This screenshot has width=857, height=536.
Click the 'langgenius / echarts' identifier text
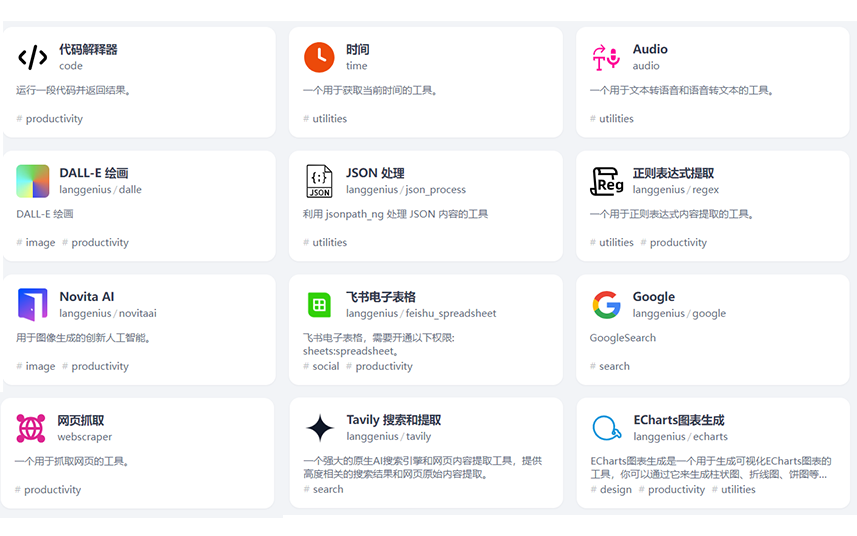(x=680, y=437)
